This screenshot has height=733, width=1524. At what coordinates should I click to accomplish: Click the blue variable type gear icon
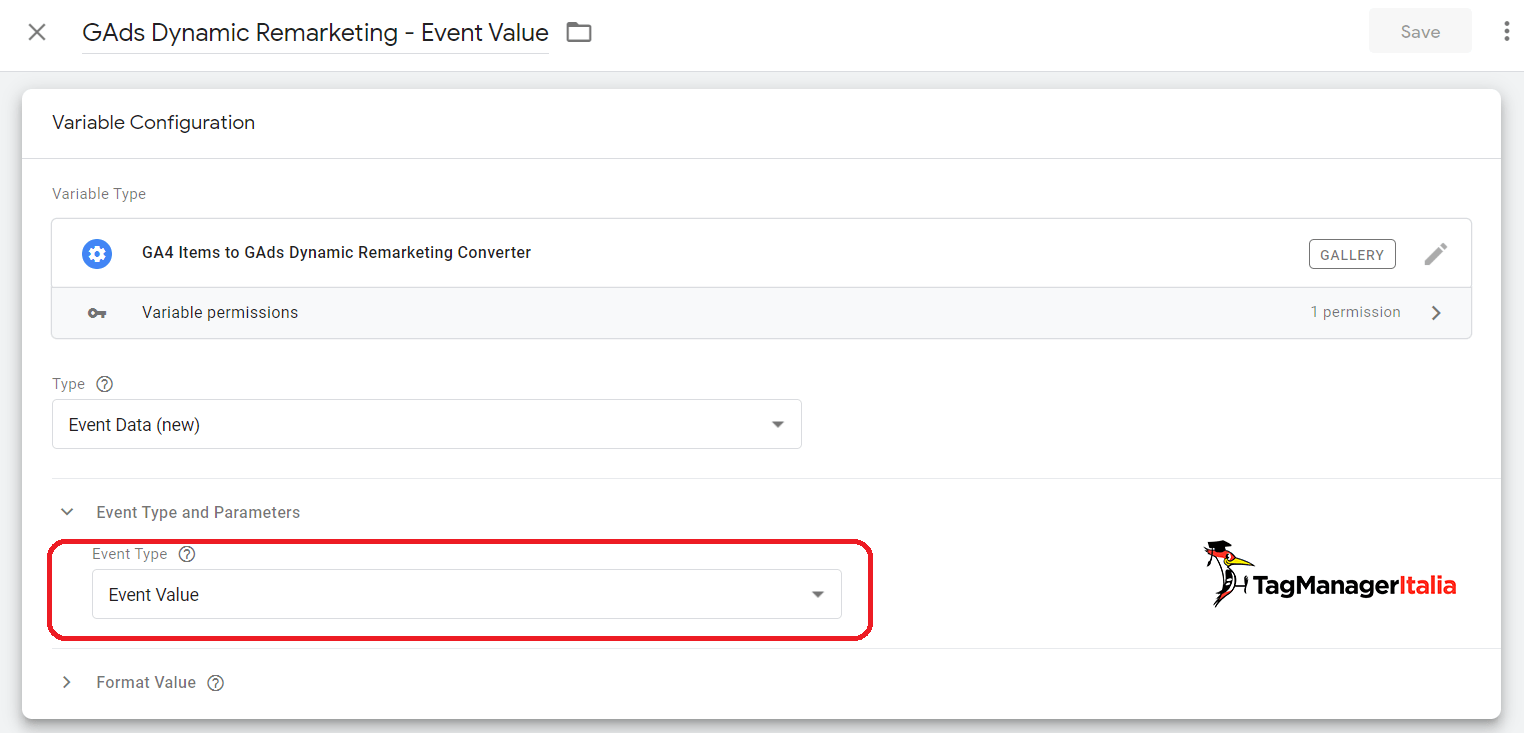coord(96,253)
